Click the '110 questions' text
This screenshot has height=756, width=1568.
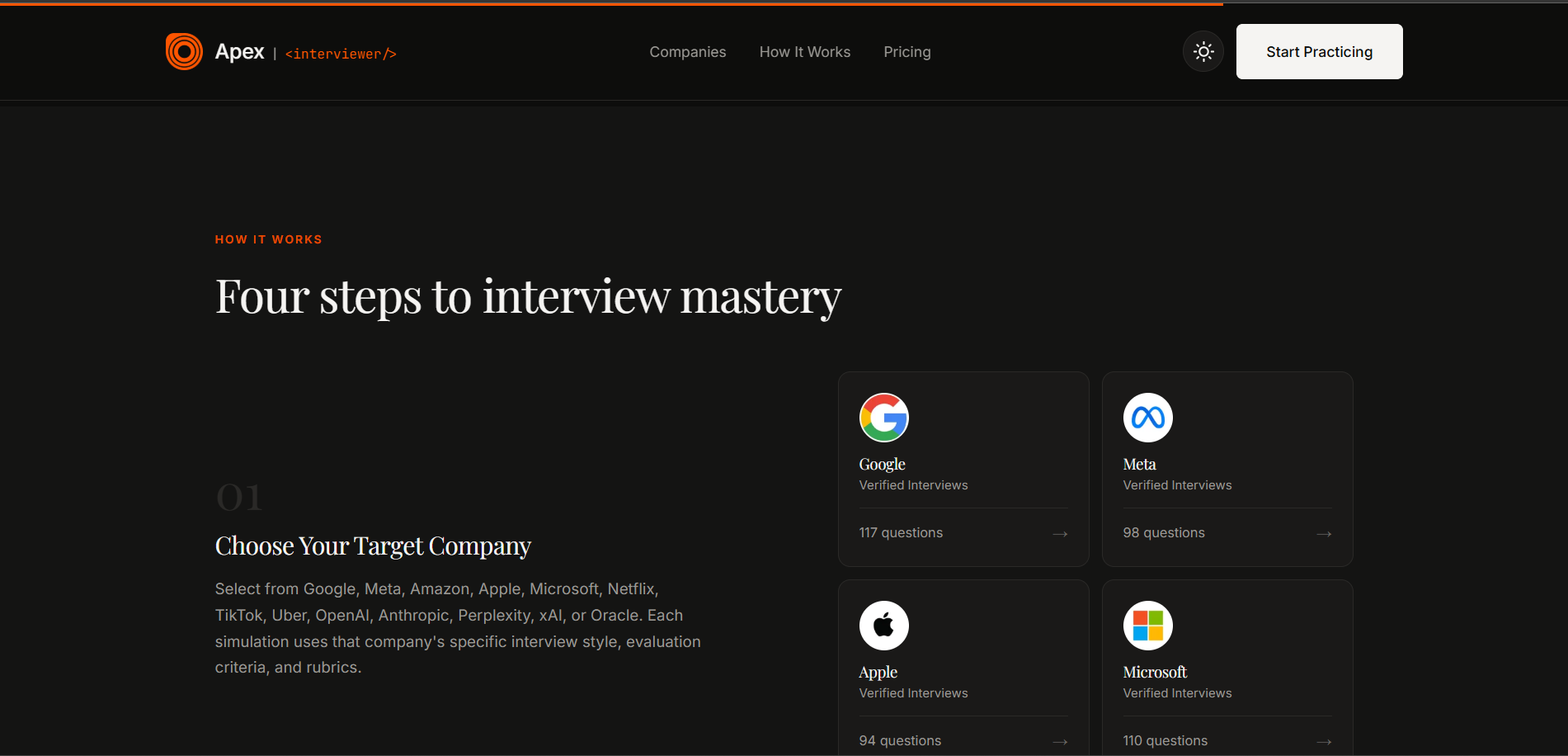point(1165,741)
